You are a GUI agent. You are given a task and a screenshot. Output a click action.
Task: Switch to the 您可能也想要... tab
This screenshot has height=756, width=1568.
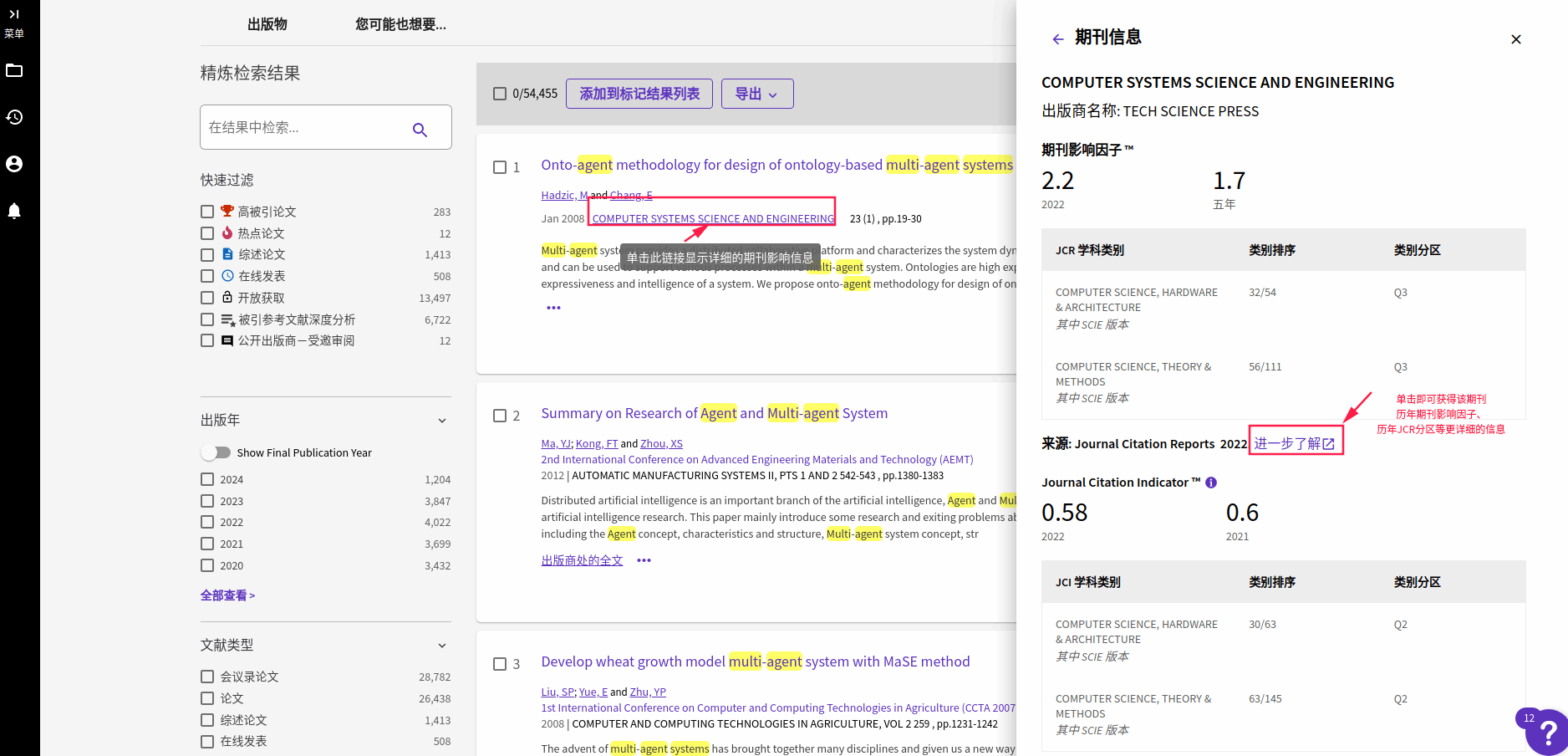400,24
